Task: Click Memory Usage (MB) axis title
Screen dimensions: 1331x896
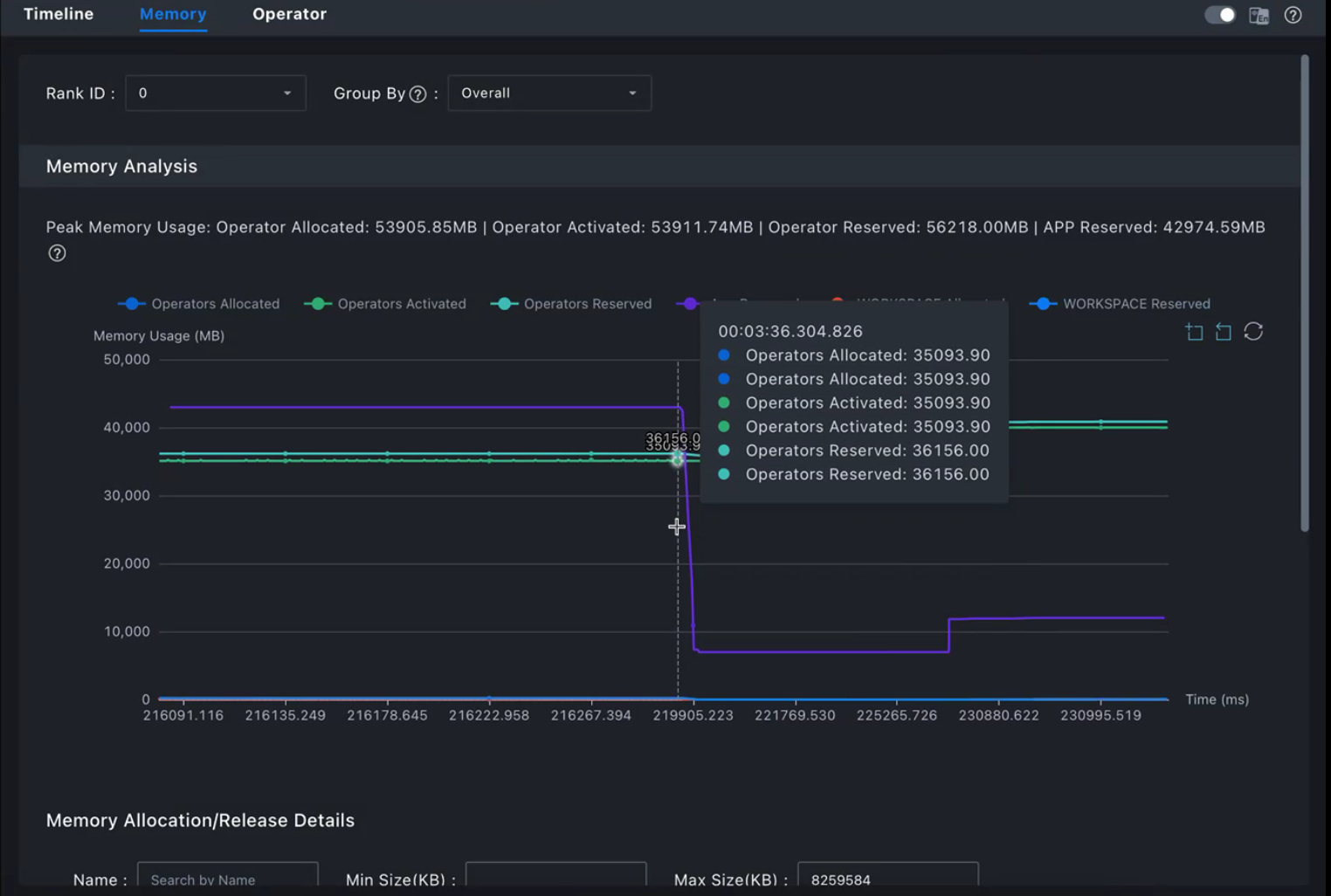Action: pos(159,335)
